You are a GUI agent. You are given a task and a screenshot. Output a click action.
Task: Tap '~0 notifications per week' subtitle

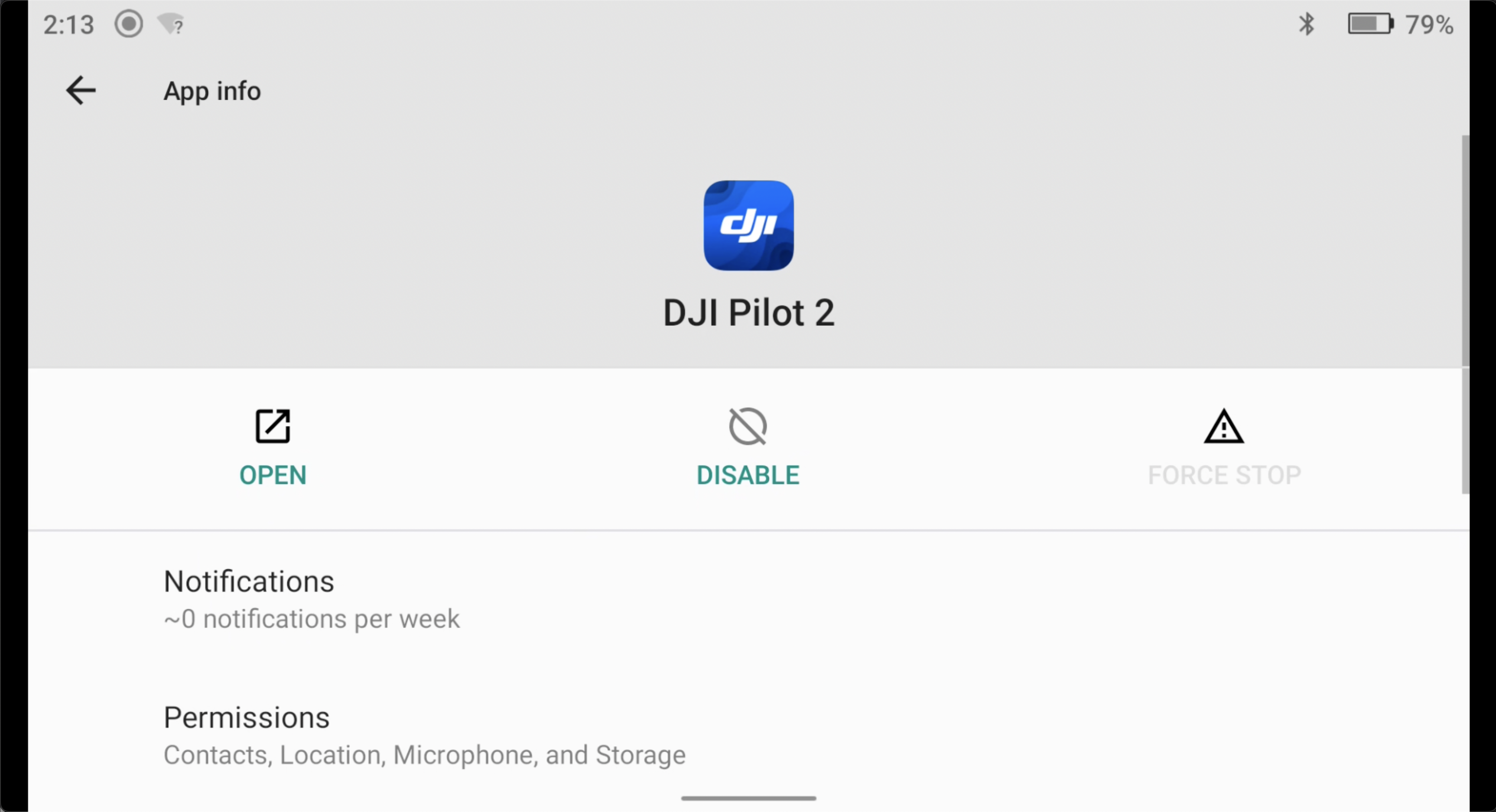point(311,619)
